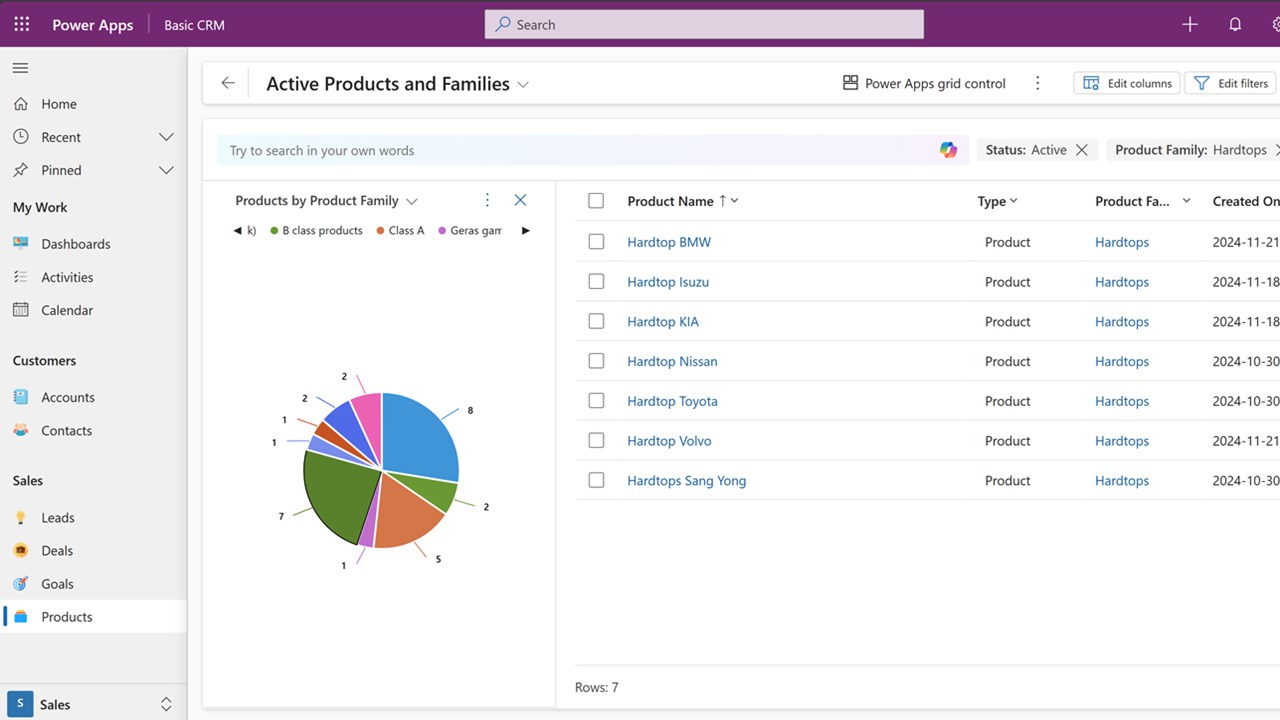This screenshot has width=1280, height=720.
Task: Open the app launcher waffle icon
Action: point(21,24)
